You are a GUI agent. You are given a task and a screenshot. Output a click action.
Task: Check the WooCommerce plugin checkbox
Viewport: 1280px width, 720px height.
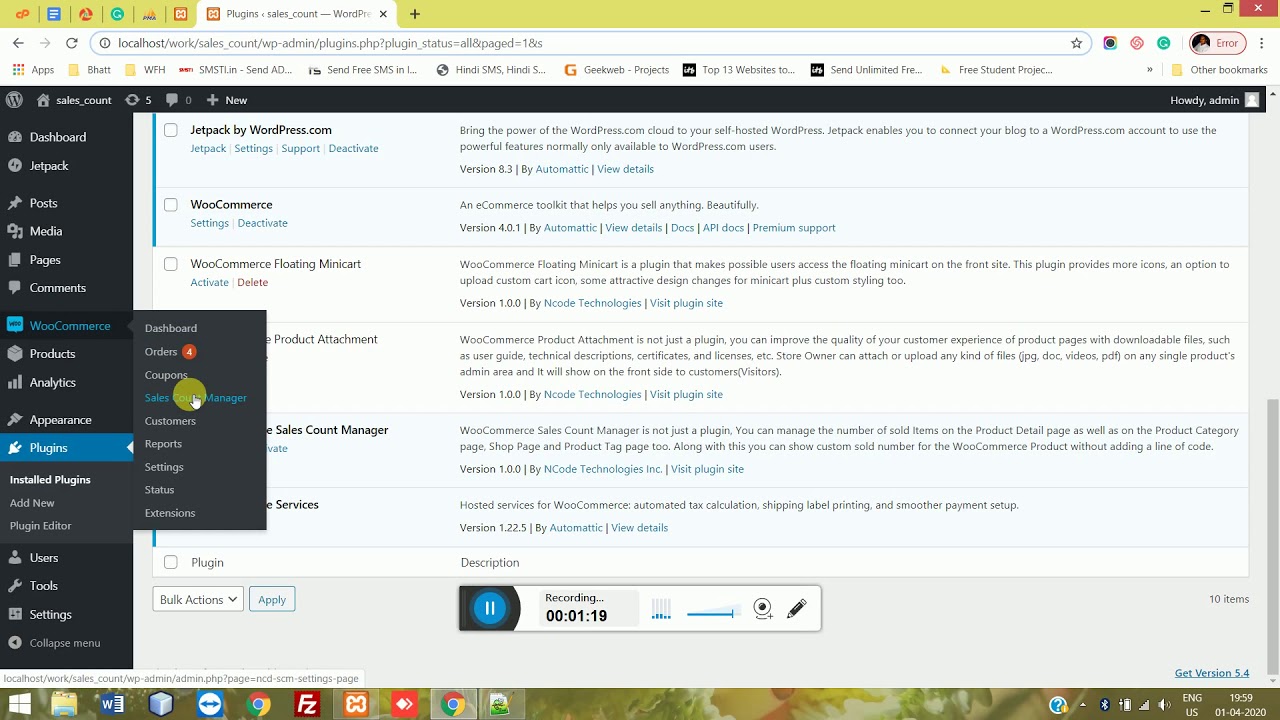[171, 205]
